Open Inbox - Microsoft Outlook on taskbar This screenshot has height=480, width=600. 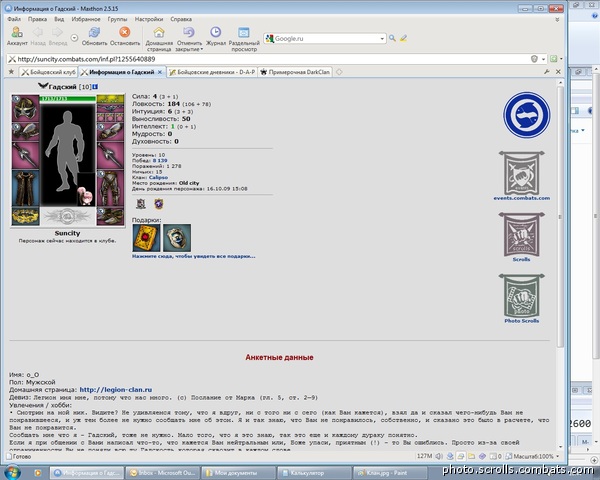163,473
